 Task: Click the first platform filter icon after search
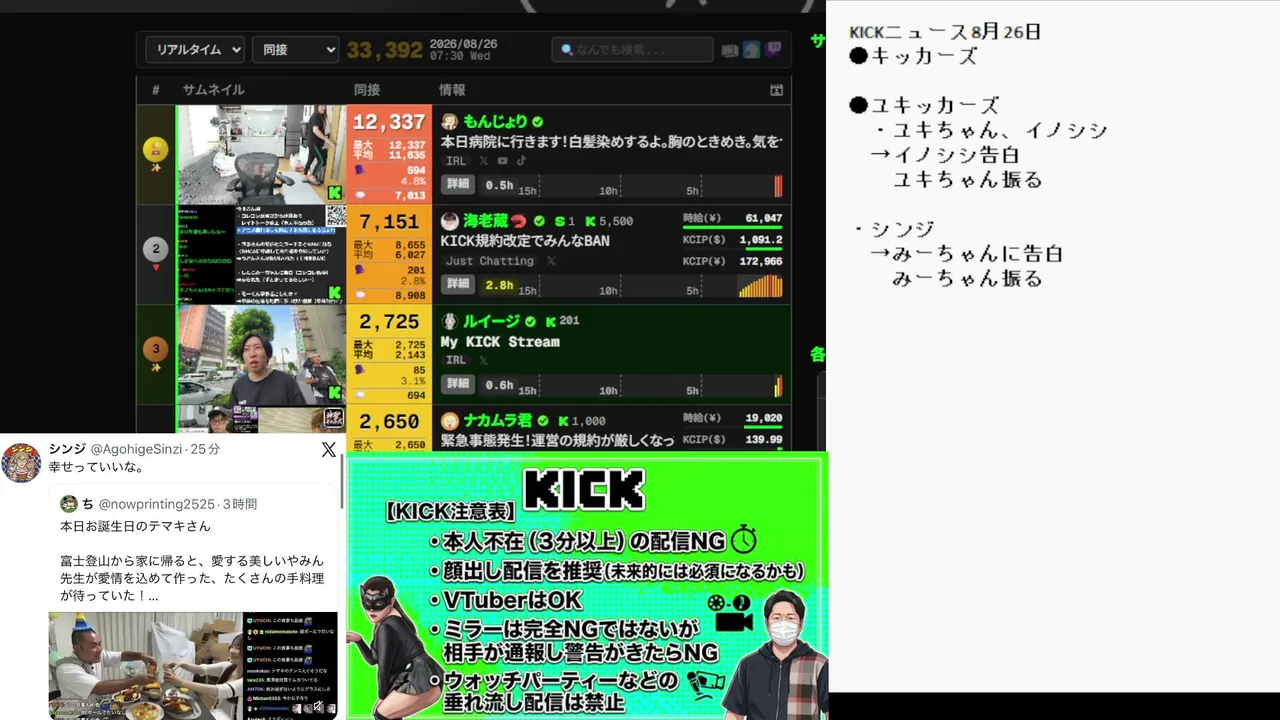pos(730,49)
